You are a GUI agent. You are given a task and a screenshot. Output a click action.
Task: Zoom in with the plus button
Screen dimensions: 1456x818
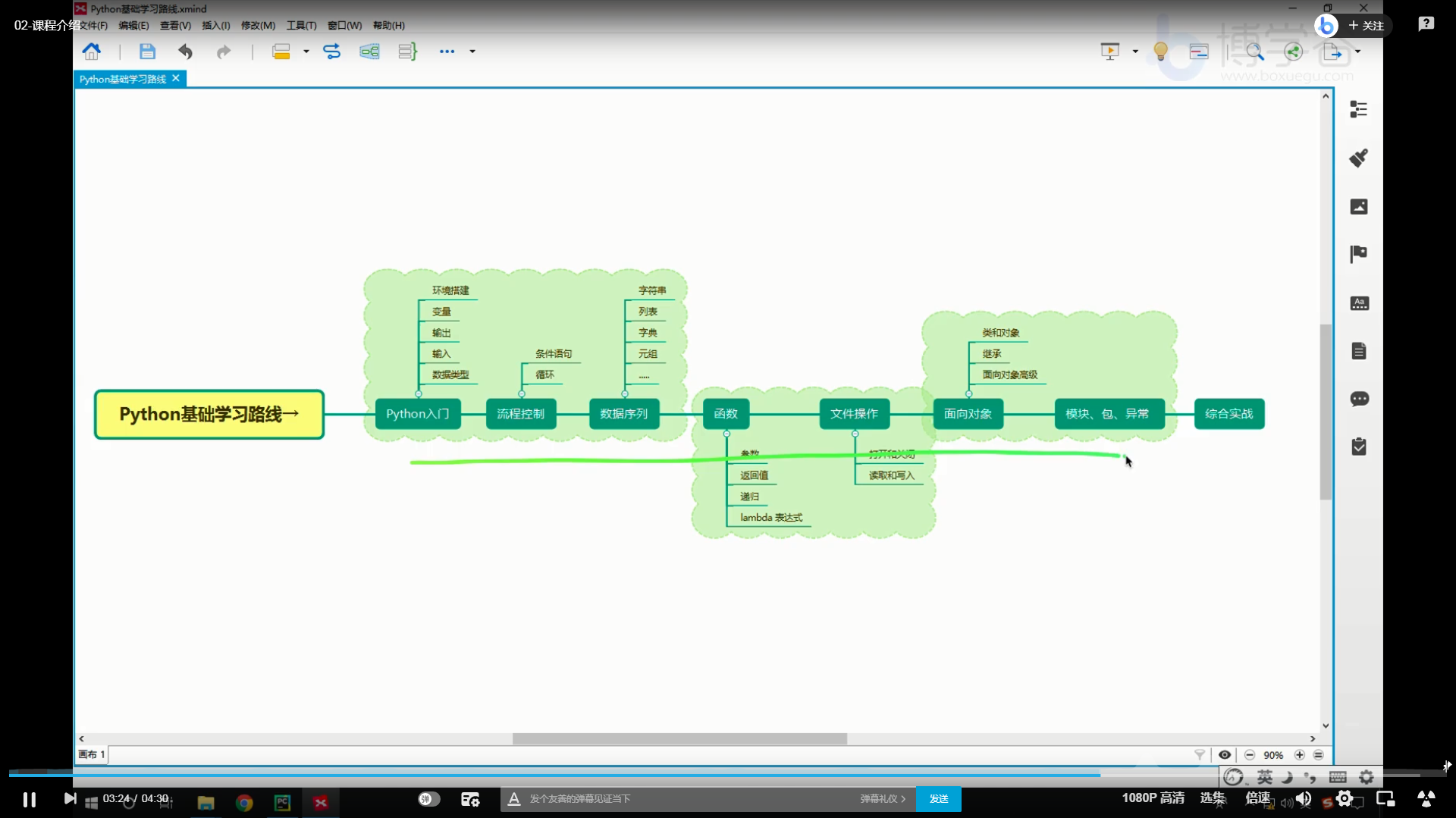1300,755
